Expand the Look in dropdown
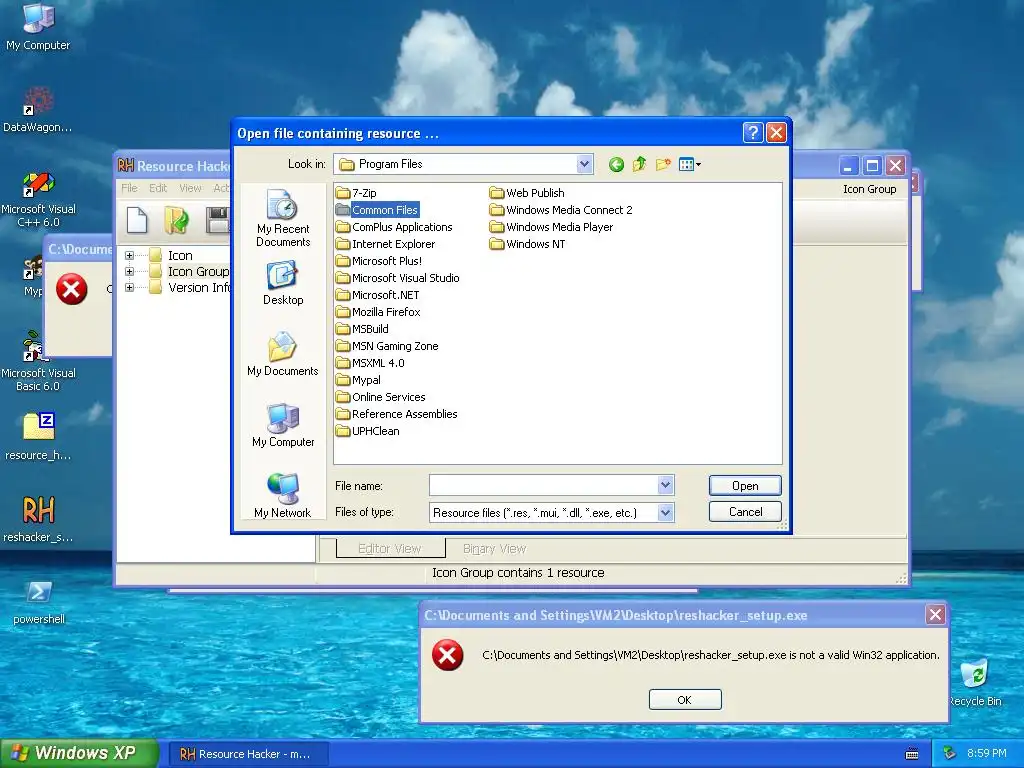 pos(584,164)
